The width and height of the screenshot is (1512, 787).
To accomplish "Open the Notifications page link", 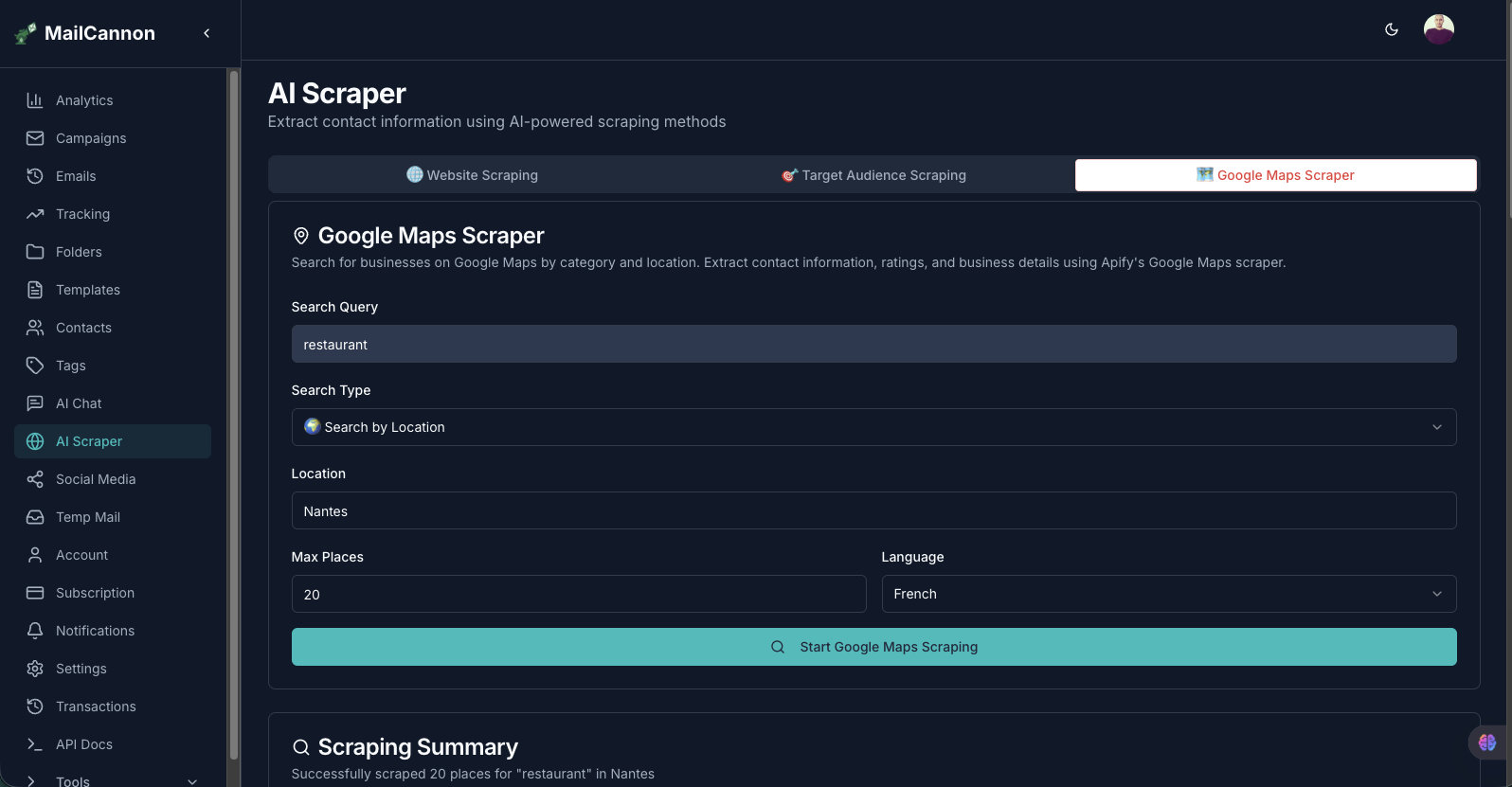I will [x=113, y=631].
